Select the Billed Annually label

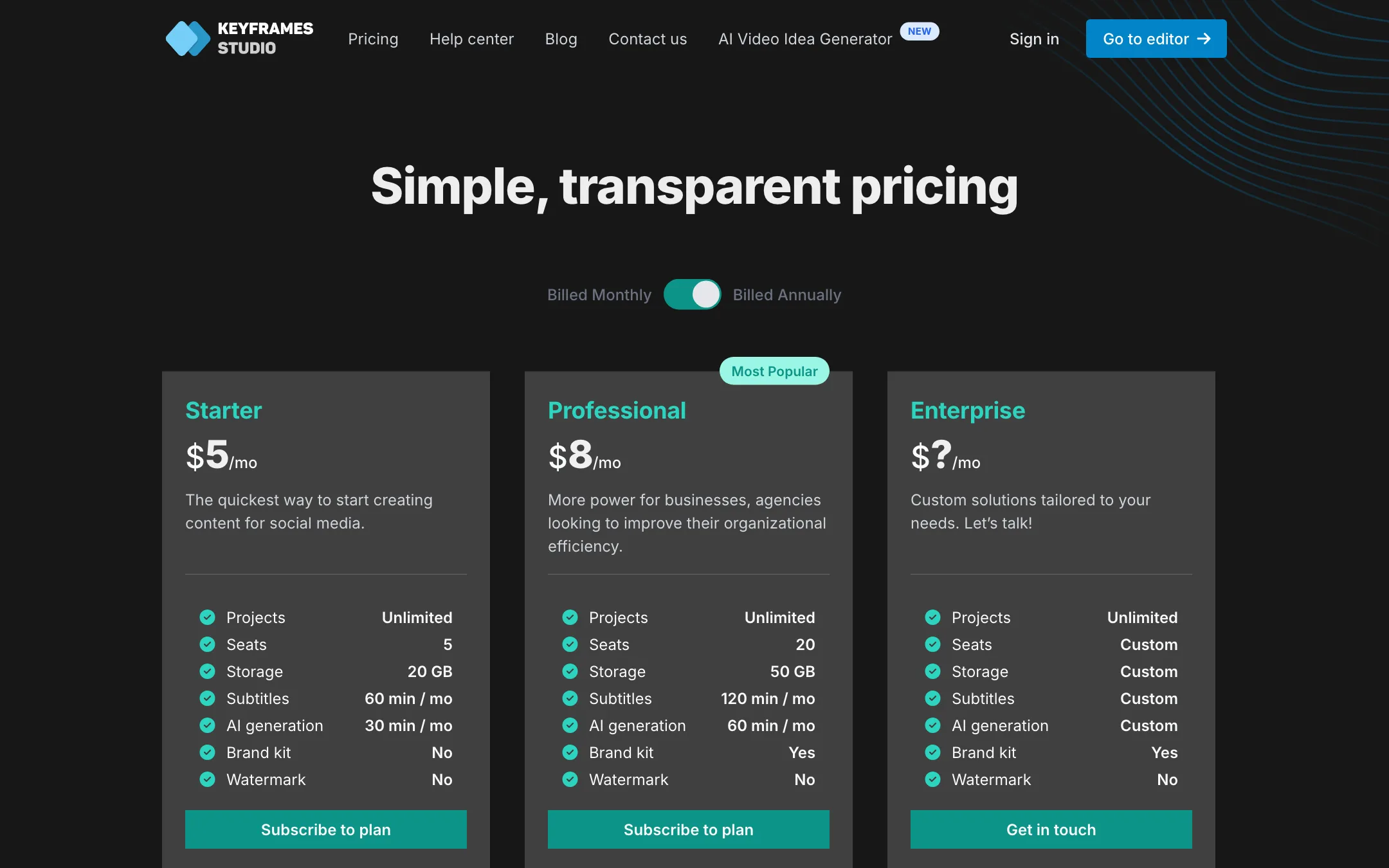tap(786, 294)
